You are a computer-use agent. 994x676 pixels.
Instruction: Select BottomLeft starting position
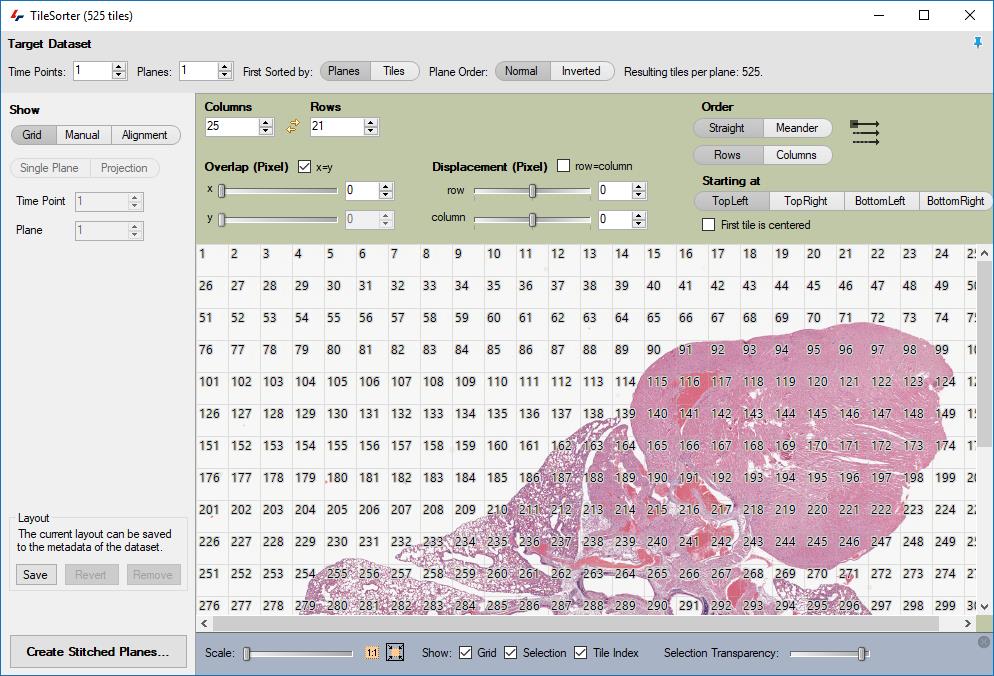pos(881,200)
